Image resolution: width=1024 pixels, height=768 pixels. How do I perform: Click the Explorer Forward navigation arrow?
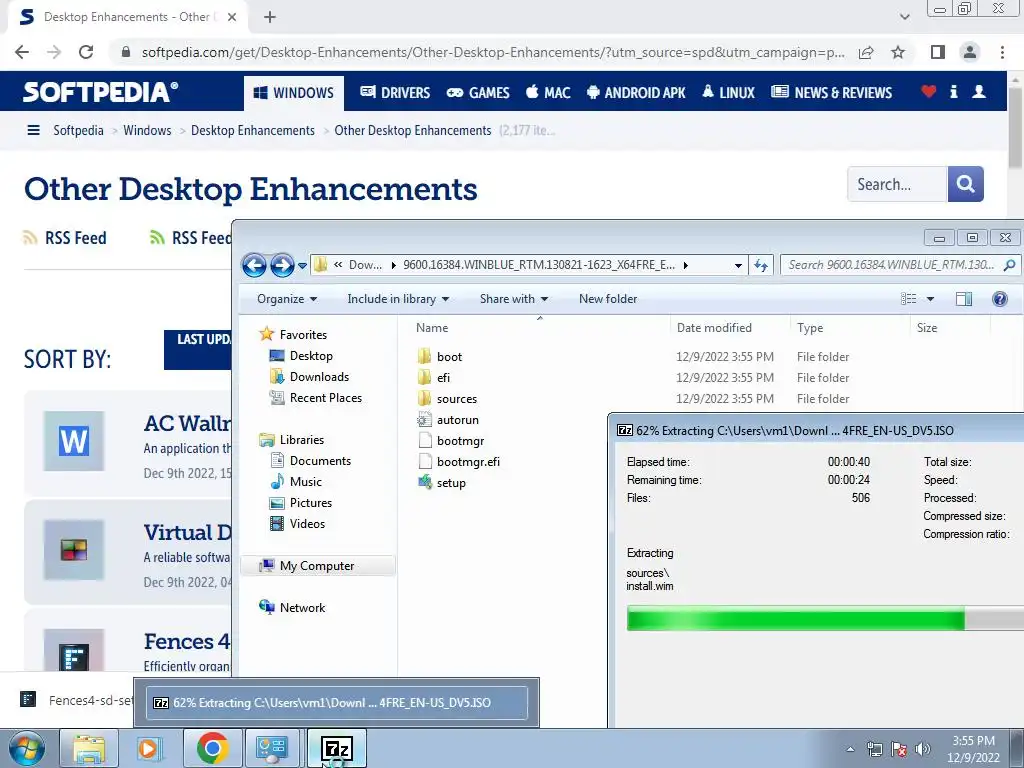click(282, 265)
